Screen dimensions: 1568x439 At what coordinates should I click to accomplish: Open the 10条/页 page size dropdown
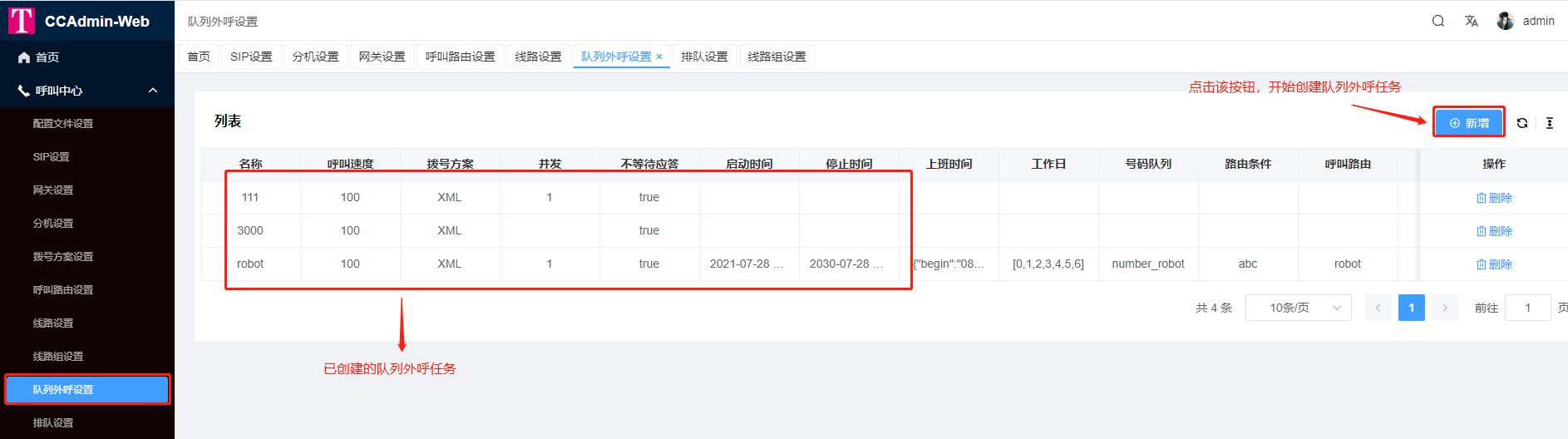(1298, 308)
